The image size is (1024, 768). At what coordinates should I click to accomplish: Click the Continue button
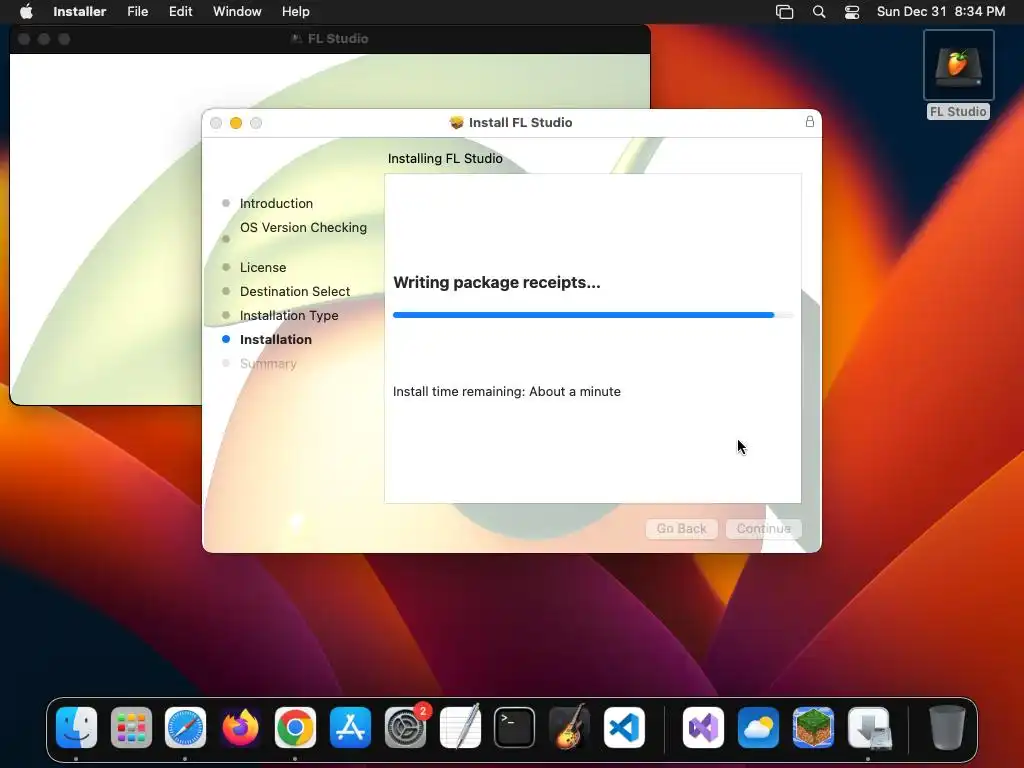[763, 528]
